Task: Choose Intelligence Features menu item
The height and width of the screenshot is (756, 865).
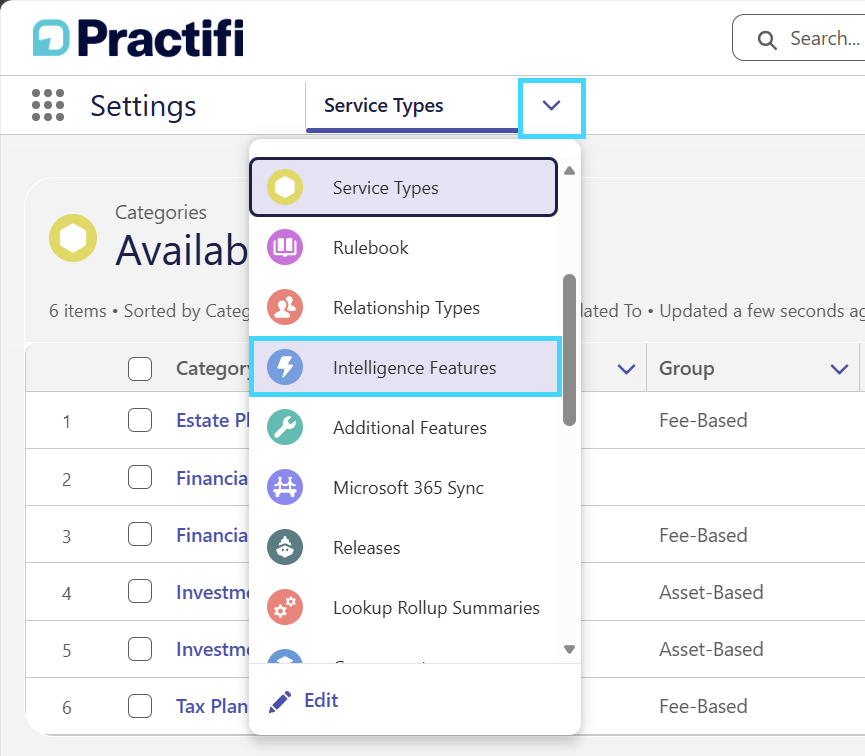Action: 405,367
